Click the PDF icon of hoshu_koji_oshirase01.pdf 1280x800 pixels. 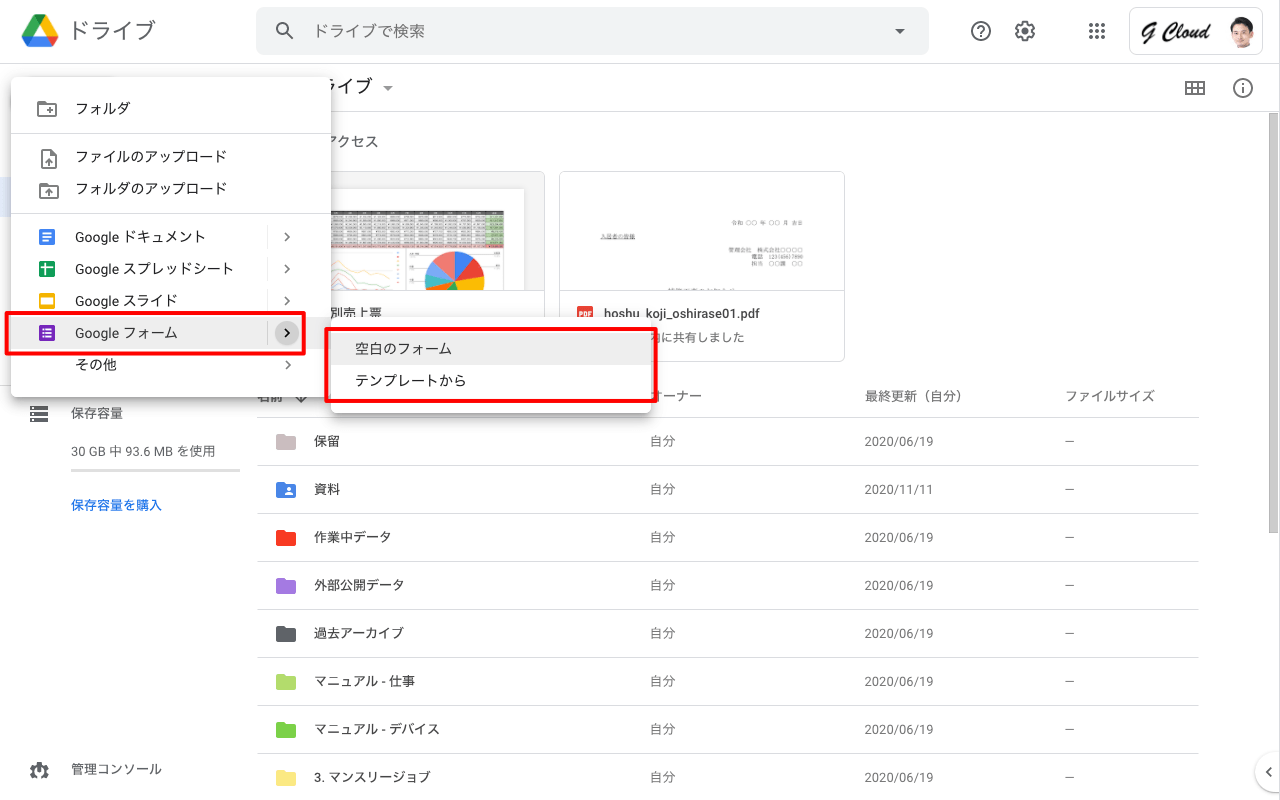585,313
